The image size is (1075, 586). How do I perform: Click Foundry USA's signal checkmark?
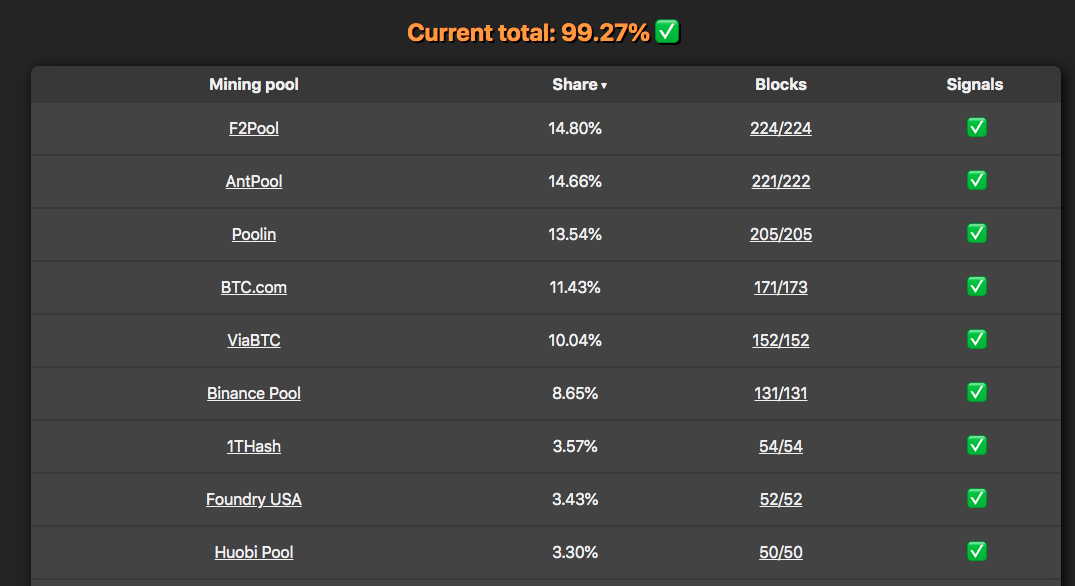[976, 498]
